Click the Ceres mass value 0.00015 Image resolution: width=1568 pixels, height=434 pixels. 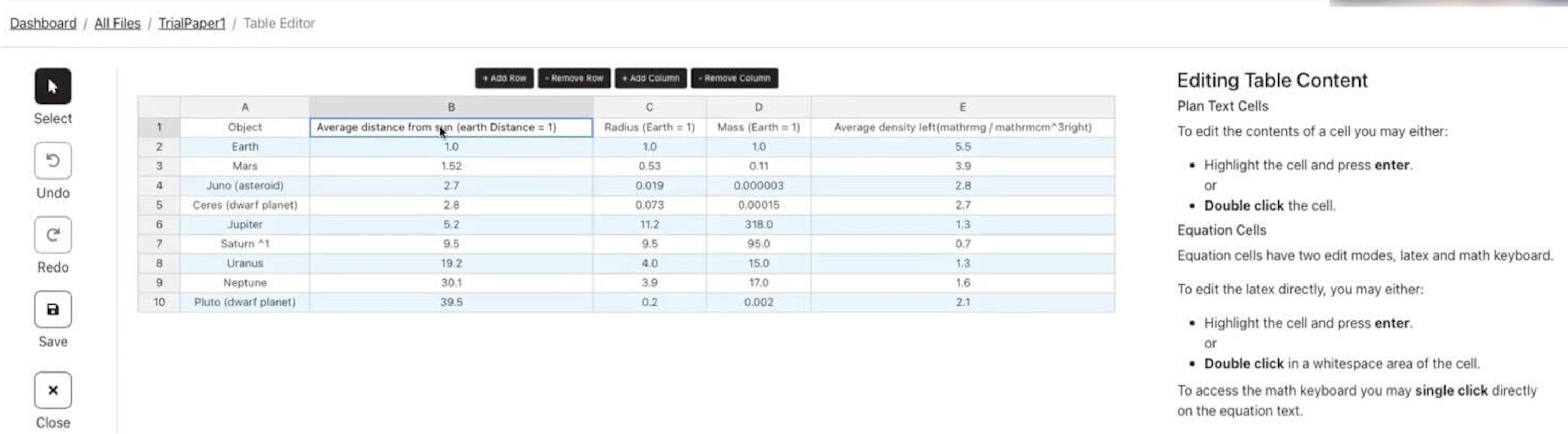pos(758,205)
